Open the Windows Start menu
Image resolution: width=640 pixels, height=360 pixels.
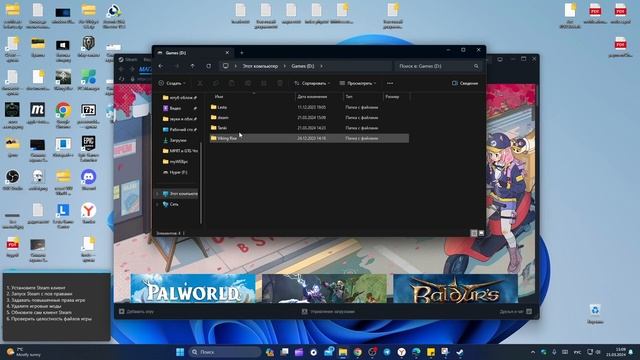(180, 352)
